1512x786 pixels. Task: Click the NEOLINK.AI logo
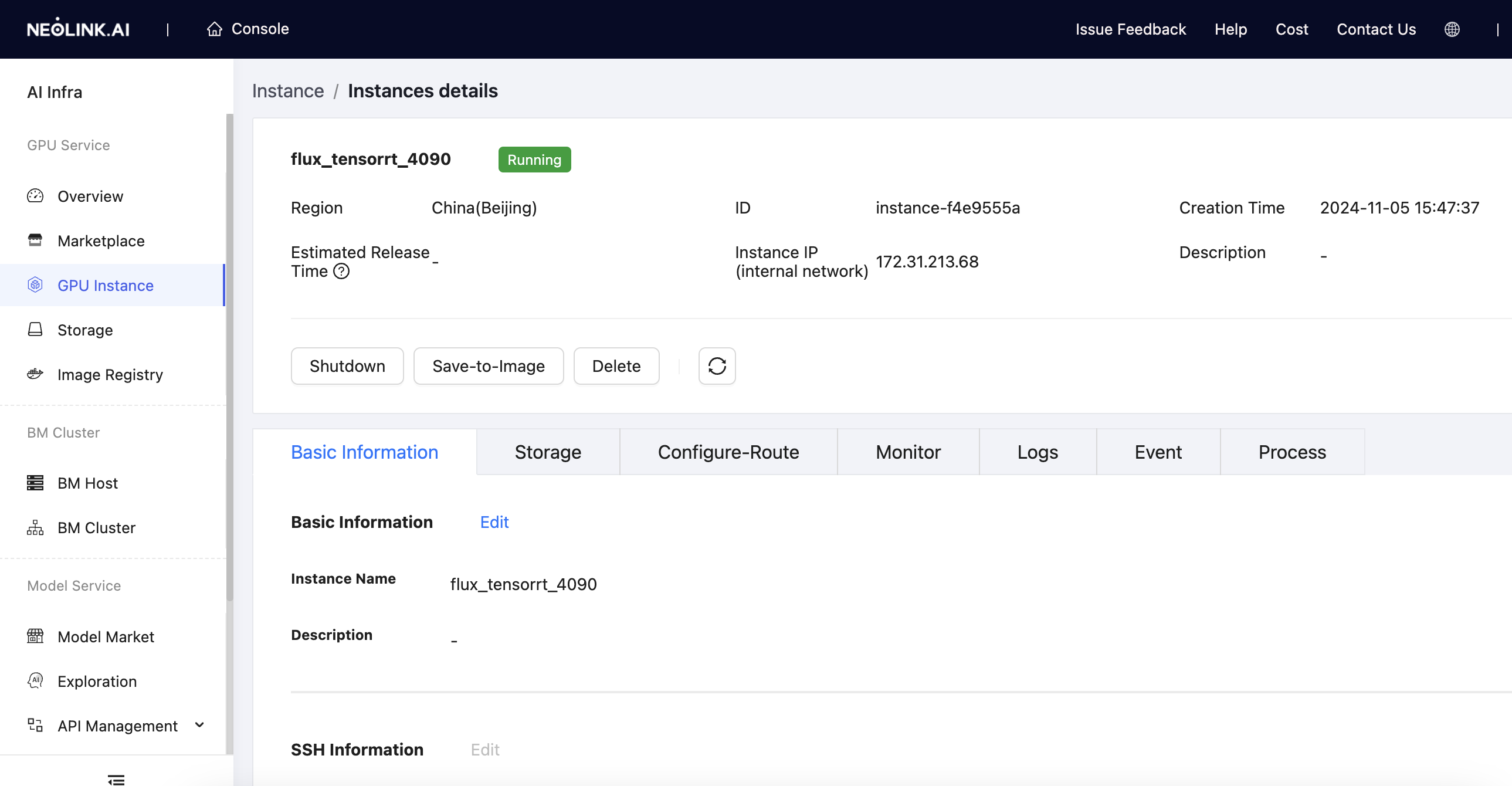click(x=78, y=29)
